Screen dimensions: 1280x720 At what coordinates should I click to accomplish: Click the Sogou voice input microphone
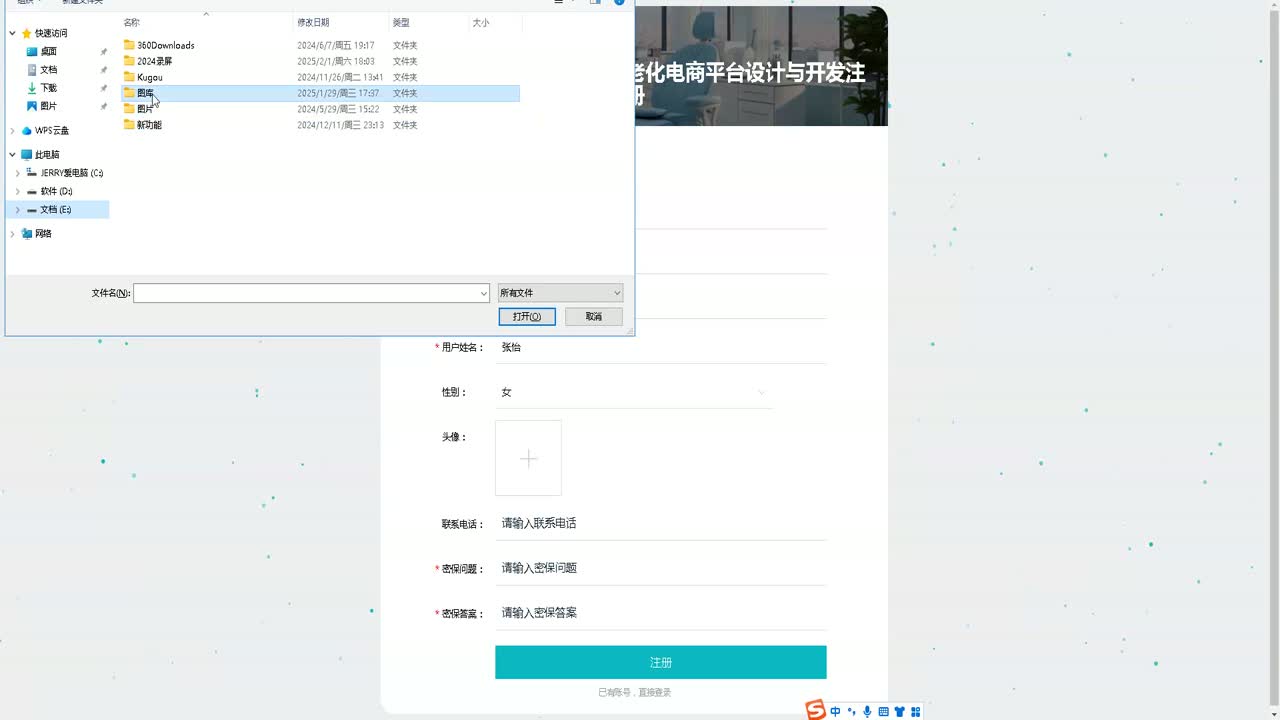pyautogui.click(x=867, y=712)
